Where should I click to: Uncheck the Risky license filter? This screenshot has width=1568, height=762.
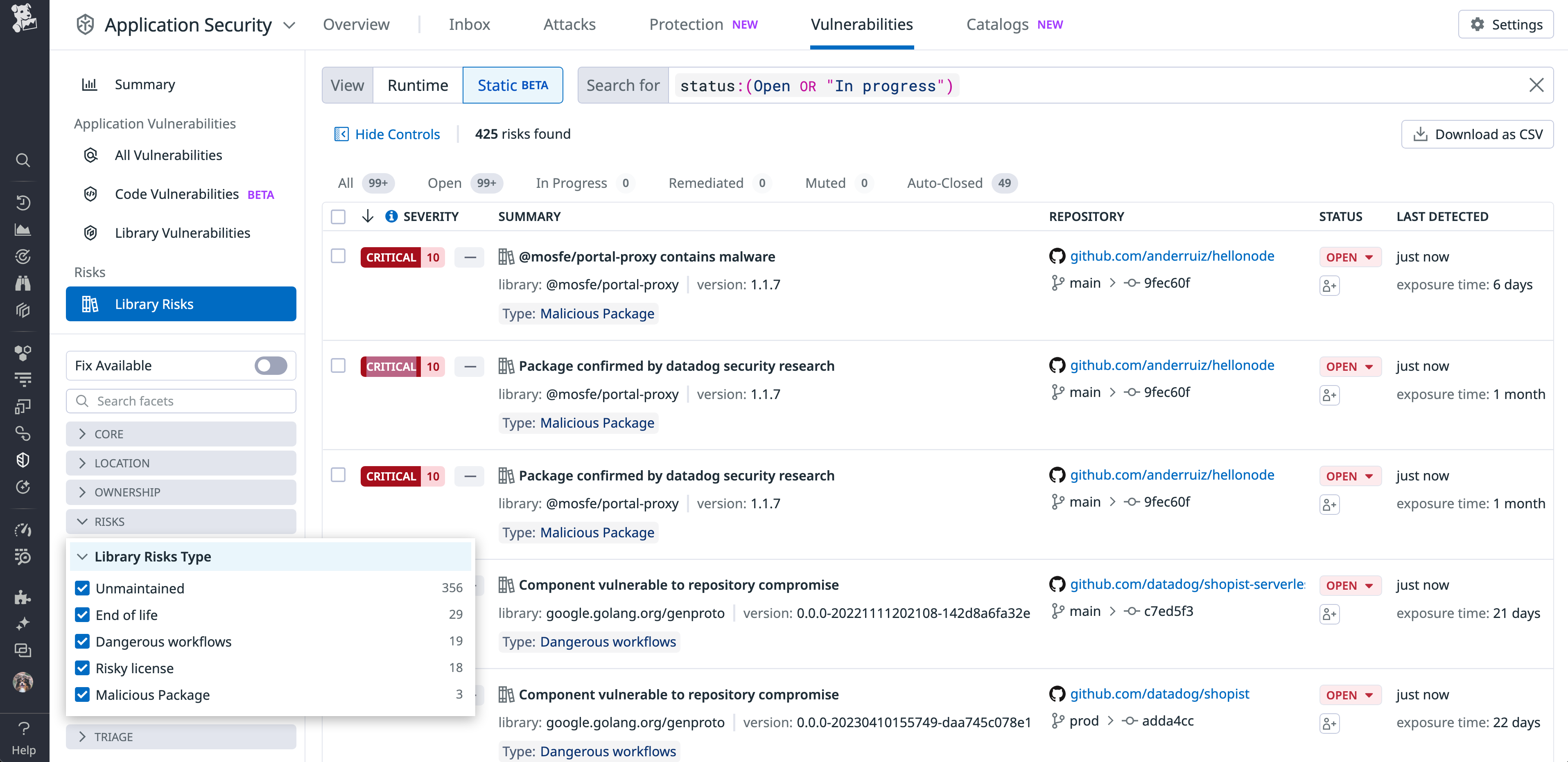[83, 667]
